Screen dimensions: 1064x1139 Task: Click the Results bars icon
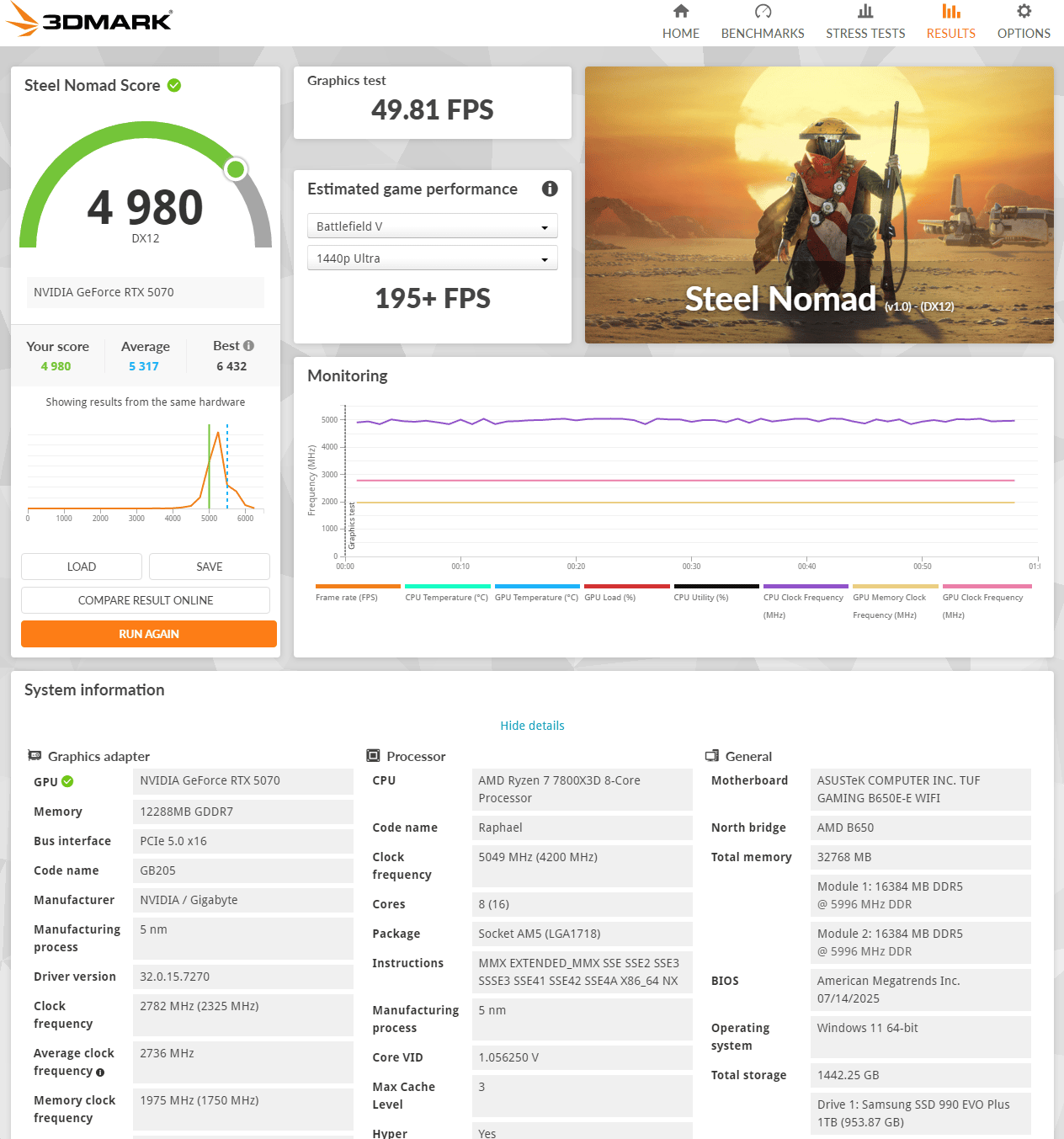951,11
